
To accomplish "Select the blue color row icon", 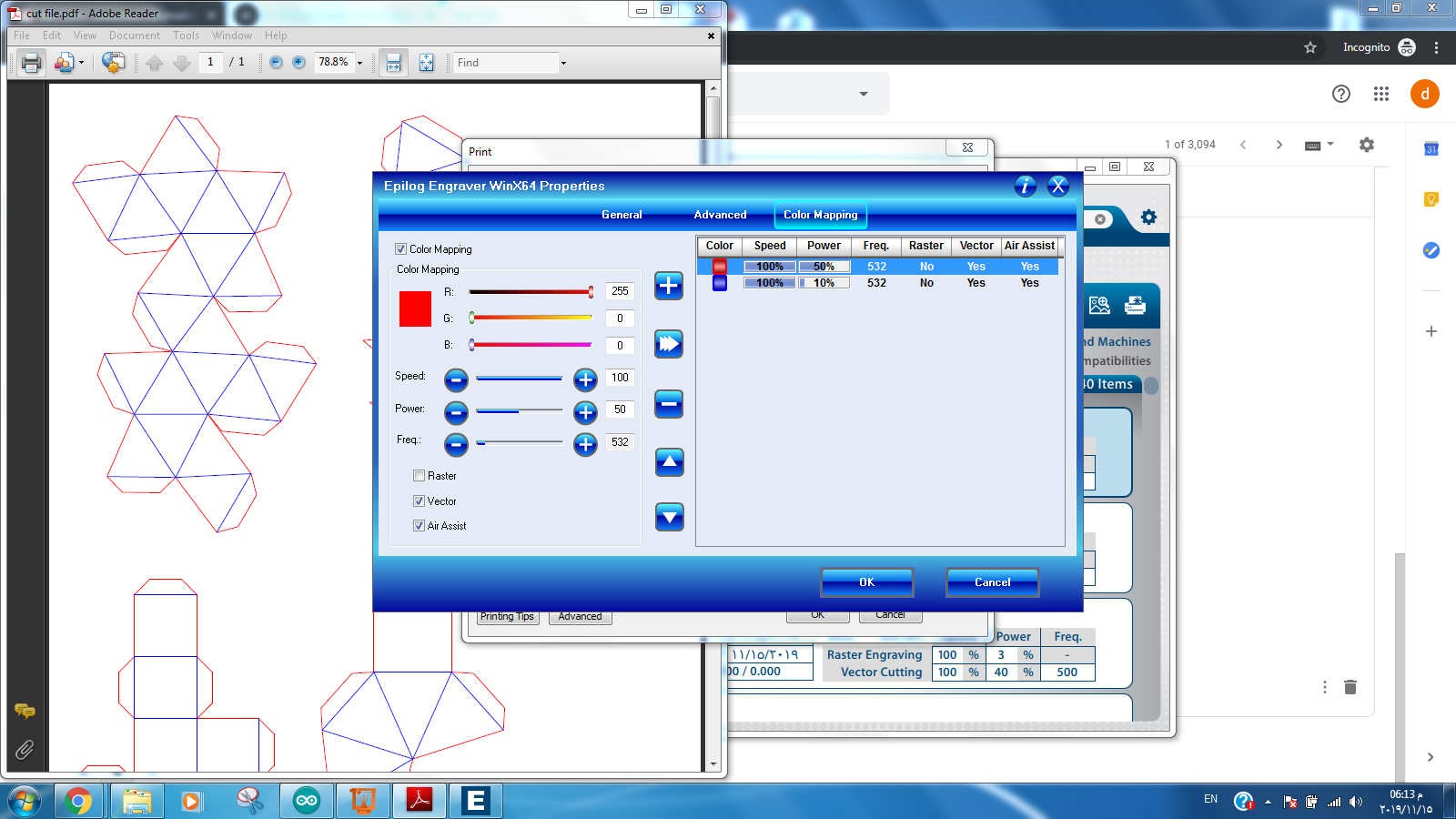I will pyautogui.click(x=720, y=283).
